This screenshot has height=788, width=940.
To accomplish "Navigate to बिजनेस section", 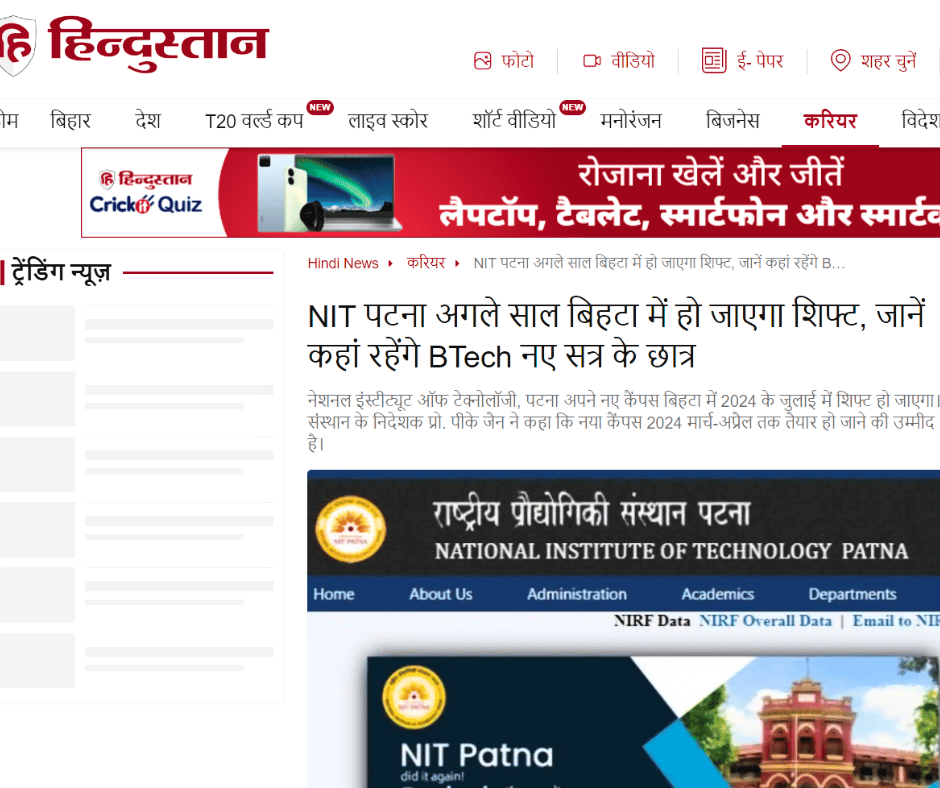I will (732, 121).
